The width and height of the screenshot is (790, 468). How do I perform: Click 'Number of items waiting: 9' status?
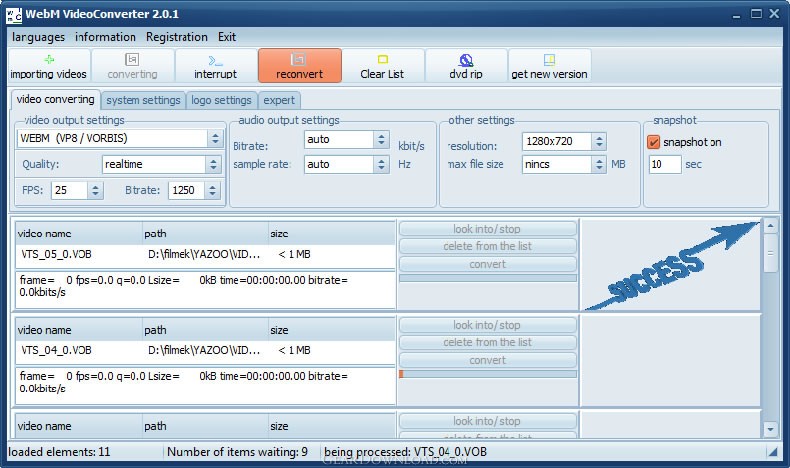click(x=237, y=452)
